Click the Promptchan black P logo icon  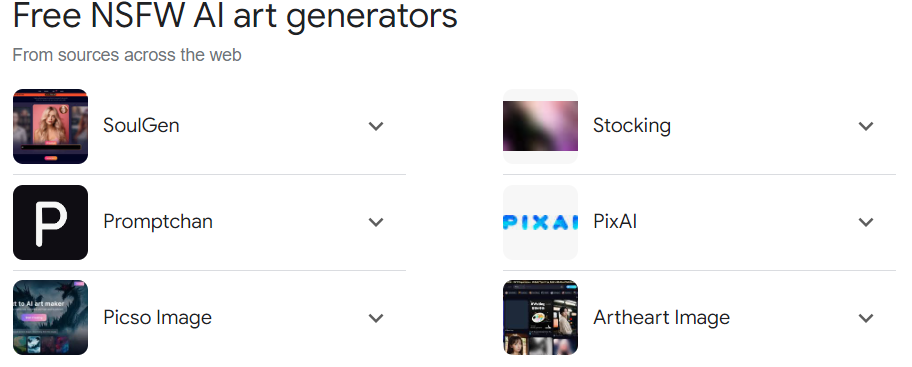(x=51, y=222)
